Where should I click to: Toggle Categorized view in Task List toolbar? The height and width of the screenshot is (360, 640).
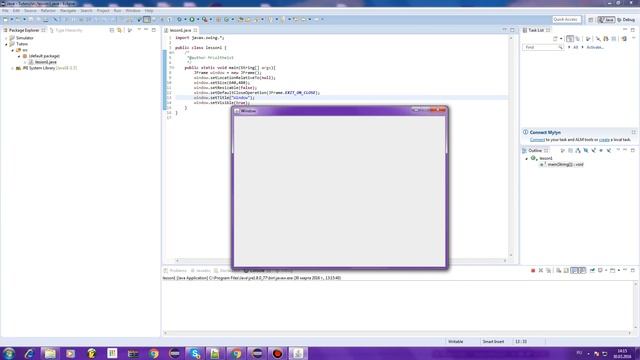click(x=570, y=39)
